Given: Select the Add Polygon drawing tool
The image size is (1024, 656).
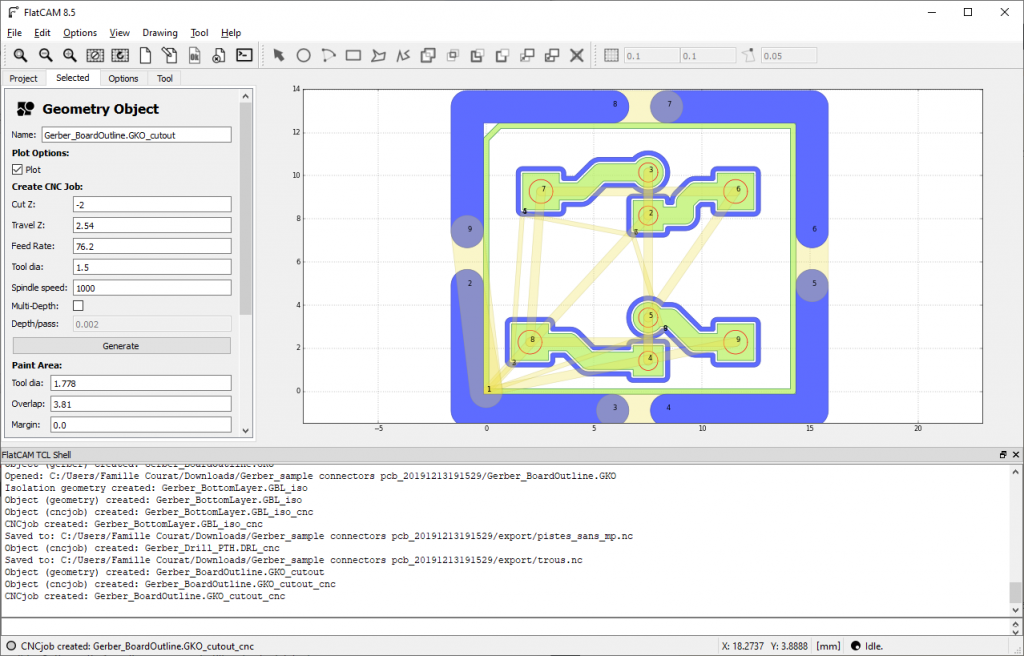Looking at the screenshot, I should tap(378, 56).
